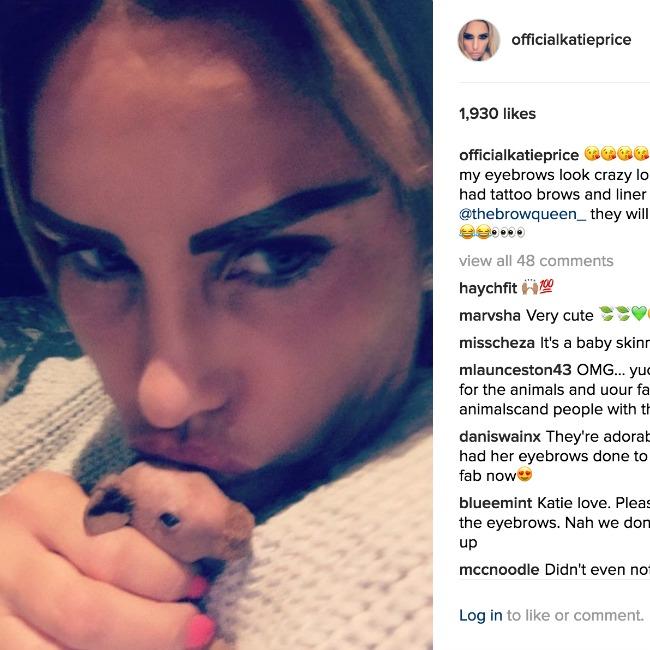Open commenter daniswainx's profile

[500, 437]
